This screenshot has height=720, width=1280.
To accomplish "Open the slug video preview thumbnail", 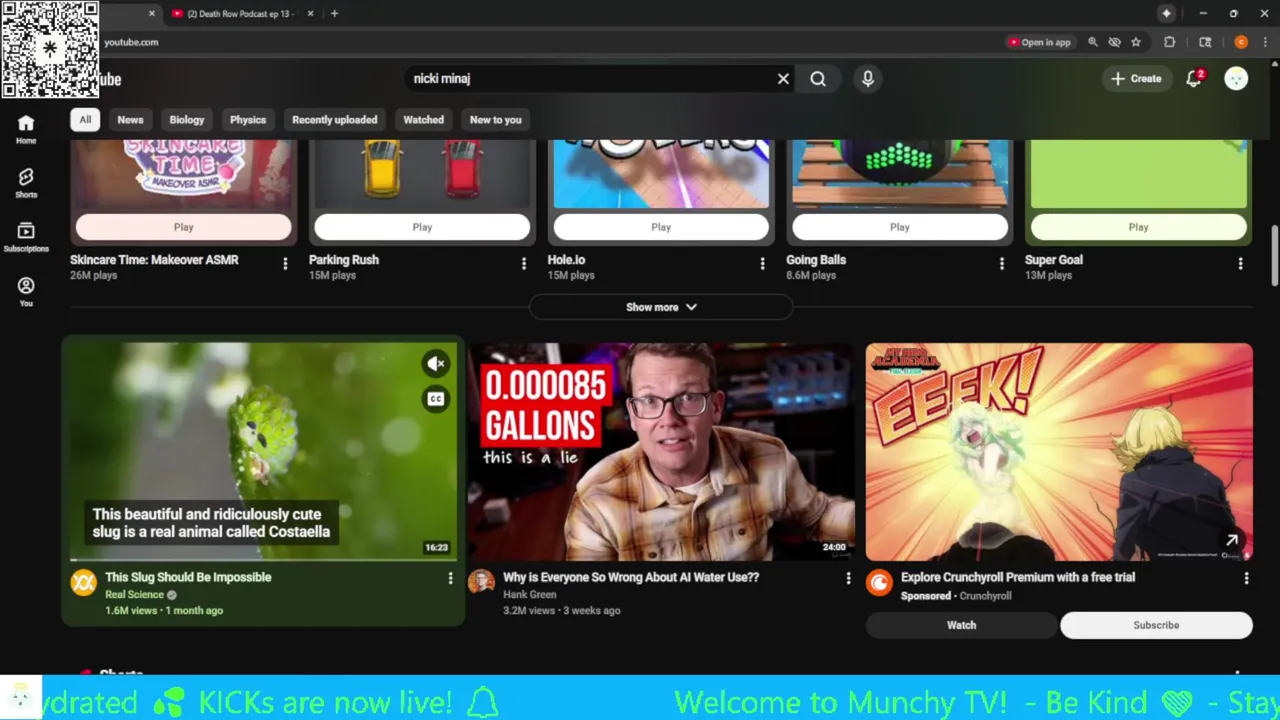I will pyautogui.click(x=263, y=452).
